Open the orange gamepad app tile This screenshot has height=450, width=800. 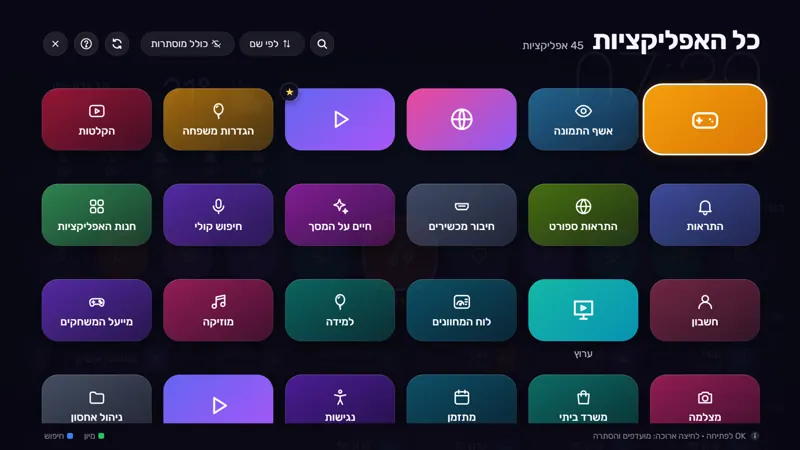(705, 119)
